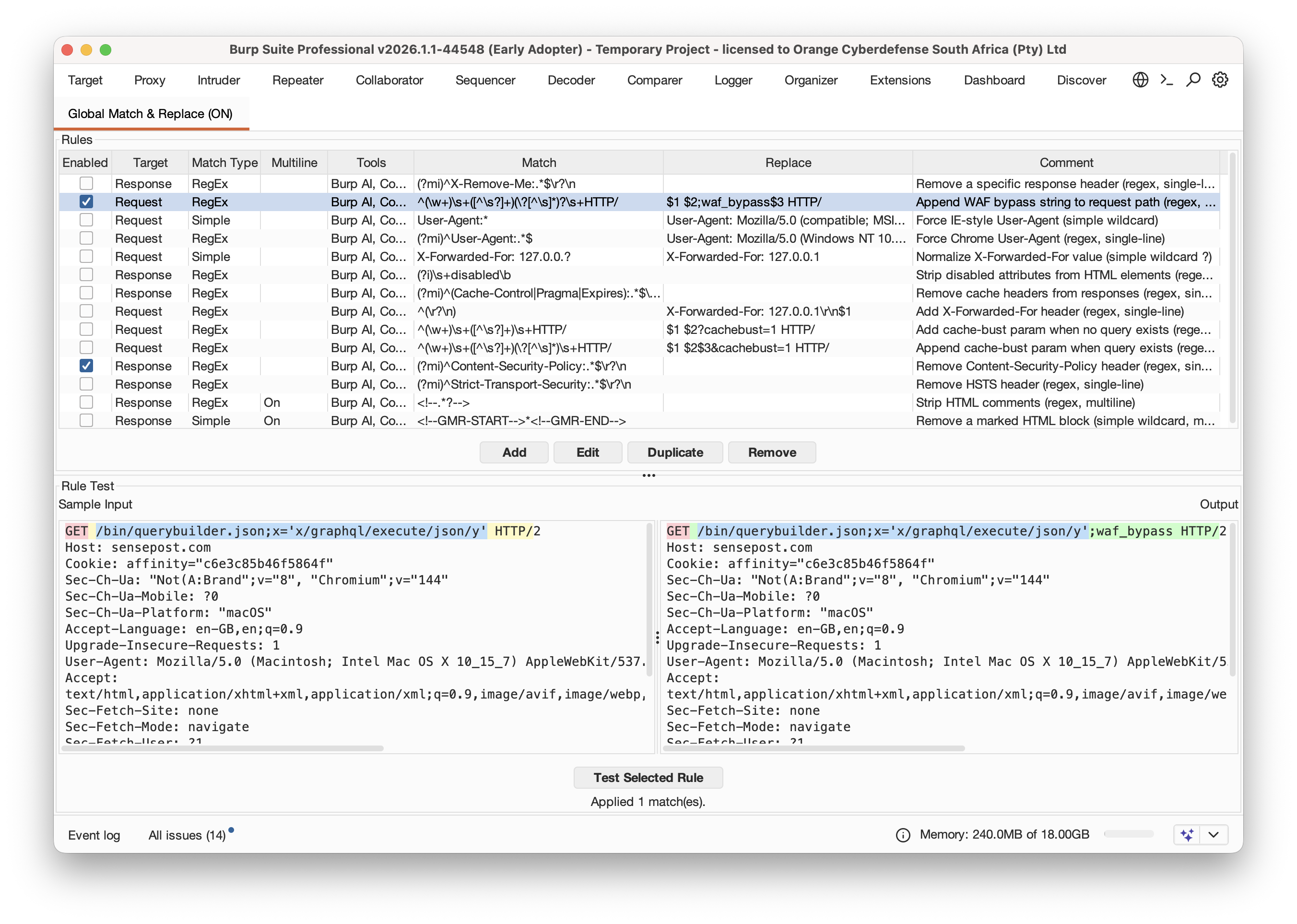Go to the Logger tab
Viewport: 1297px width, 924px height.
733,80
